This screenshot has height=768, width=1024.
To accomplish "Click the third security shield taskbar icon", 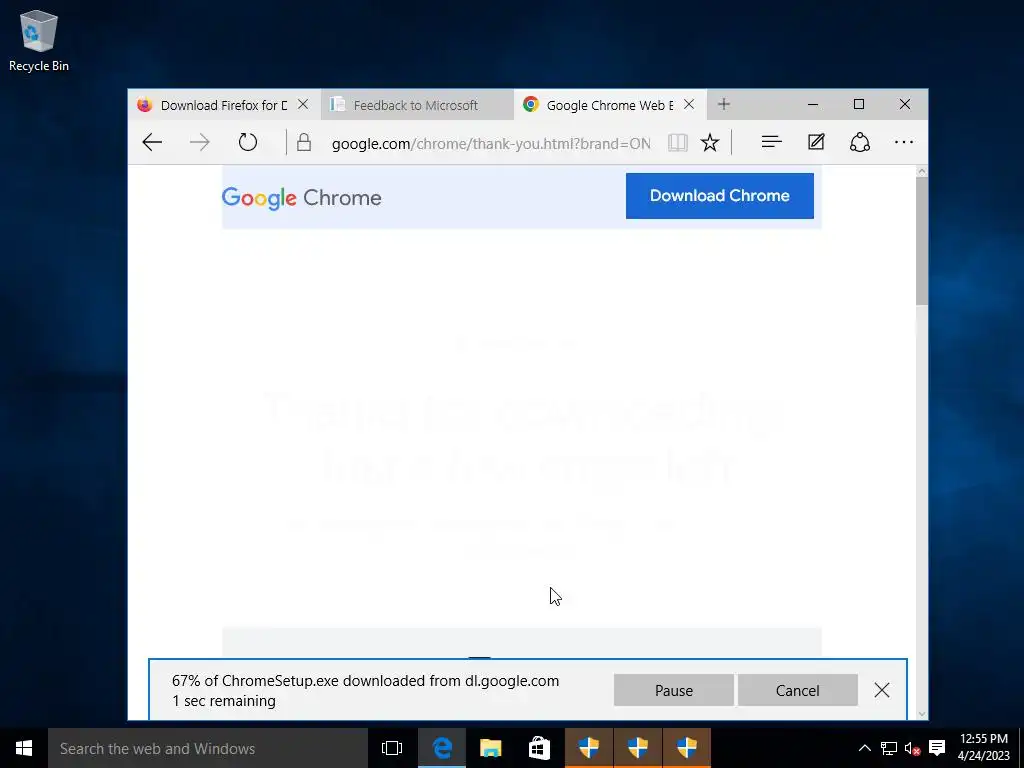I will 686,748.
